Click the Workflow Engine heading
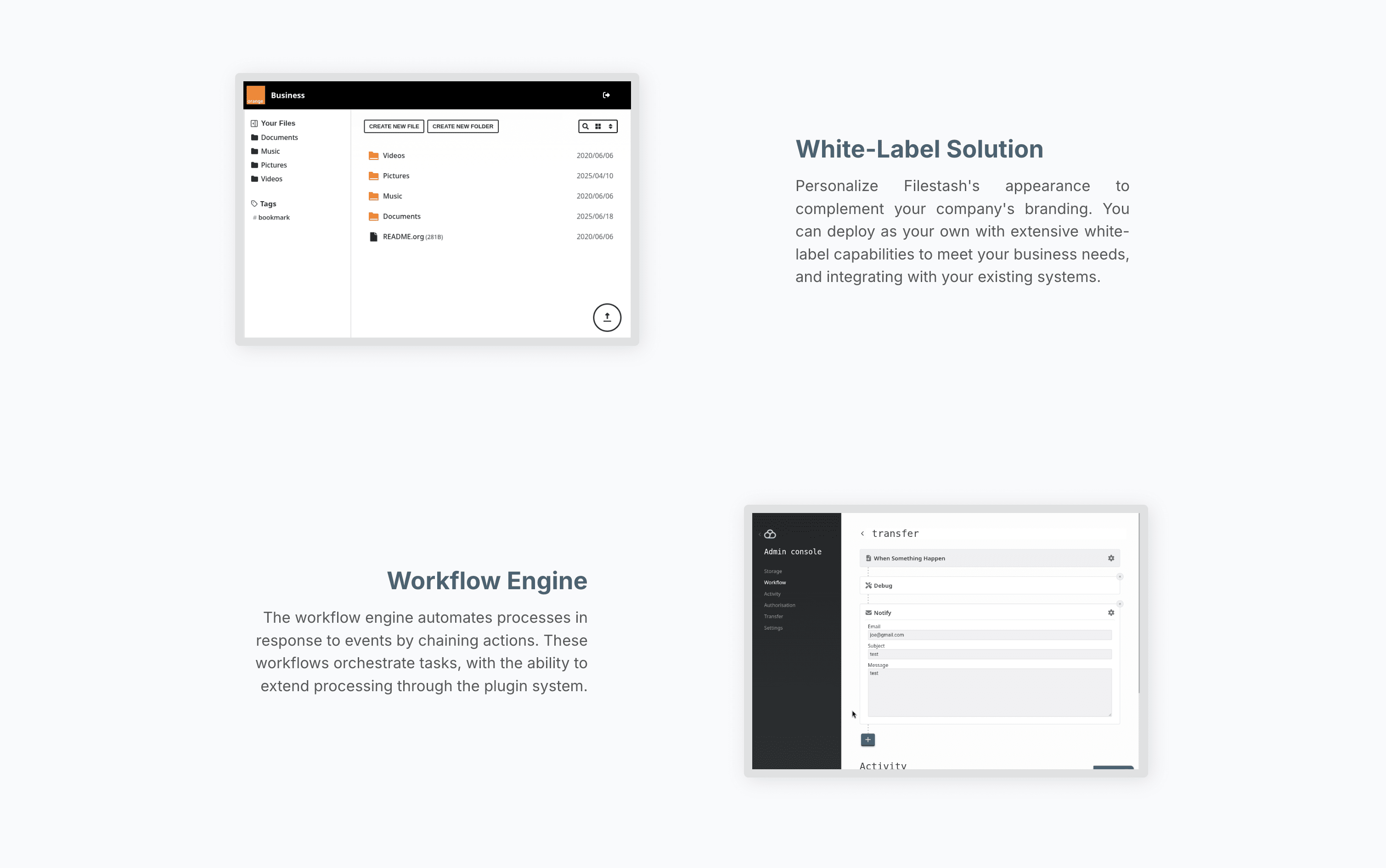1386x868 pixels. [x=487, y=581]
